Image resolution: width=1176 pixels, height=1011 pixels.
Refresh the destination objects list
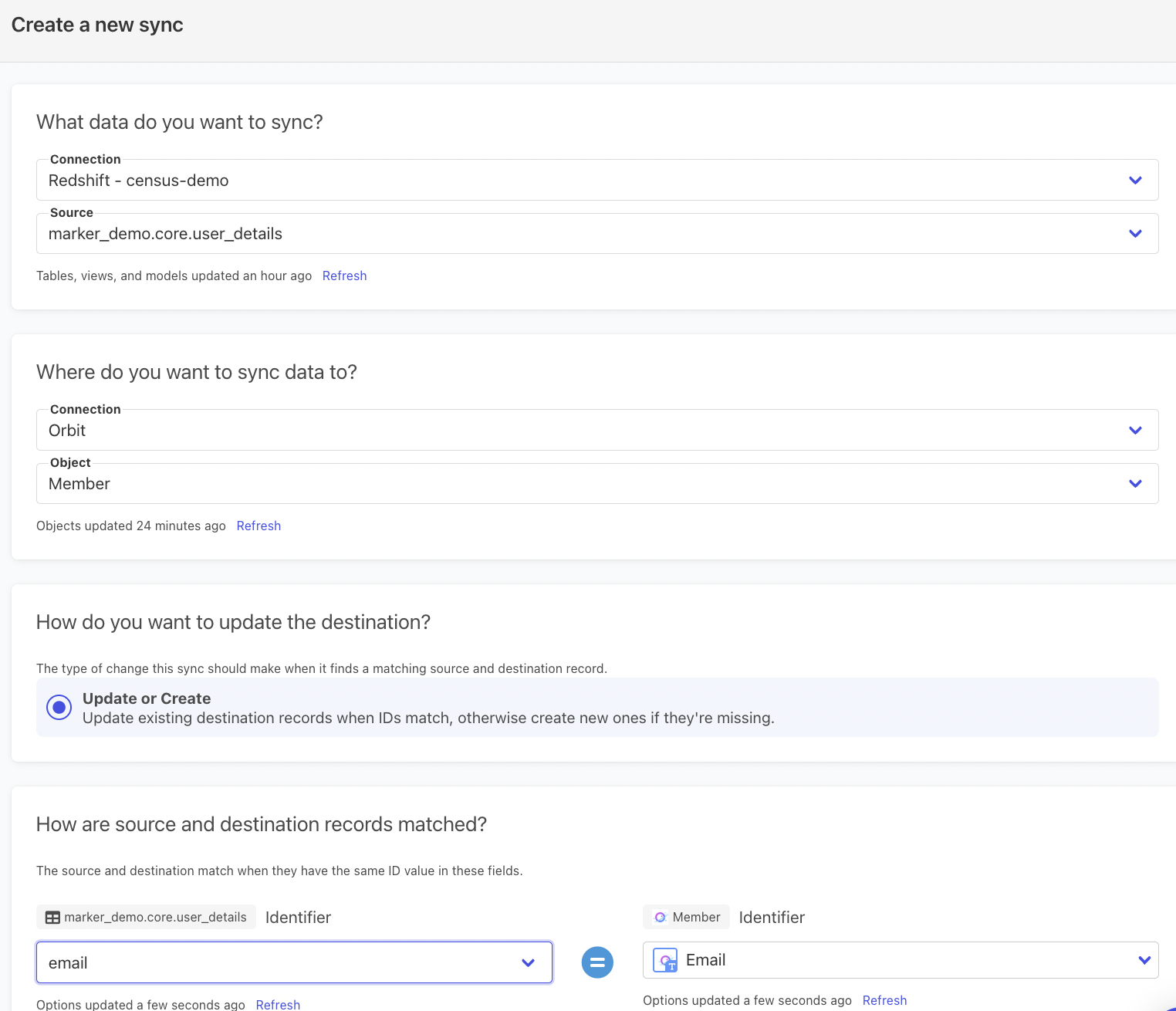tap(259, 526)
